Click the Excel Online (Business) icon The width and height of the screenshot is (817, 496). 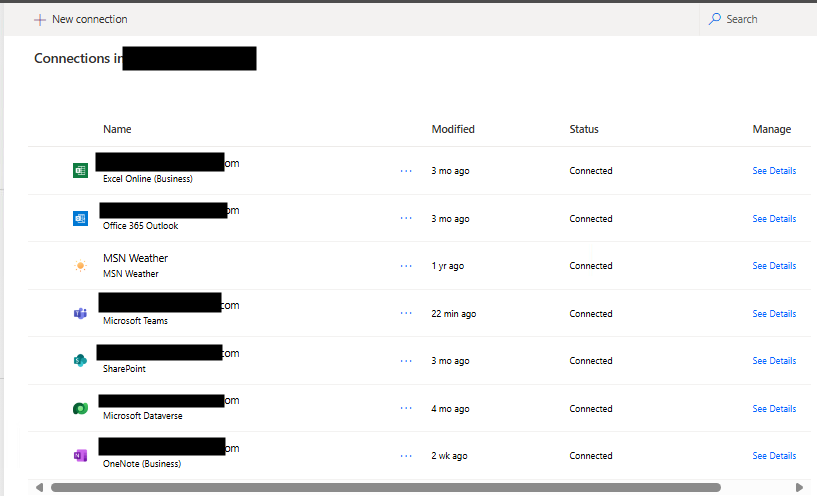tap(80, 170)
